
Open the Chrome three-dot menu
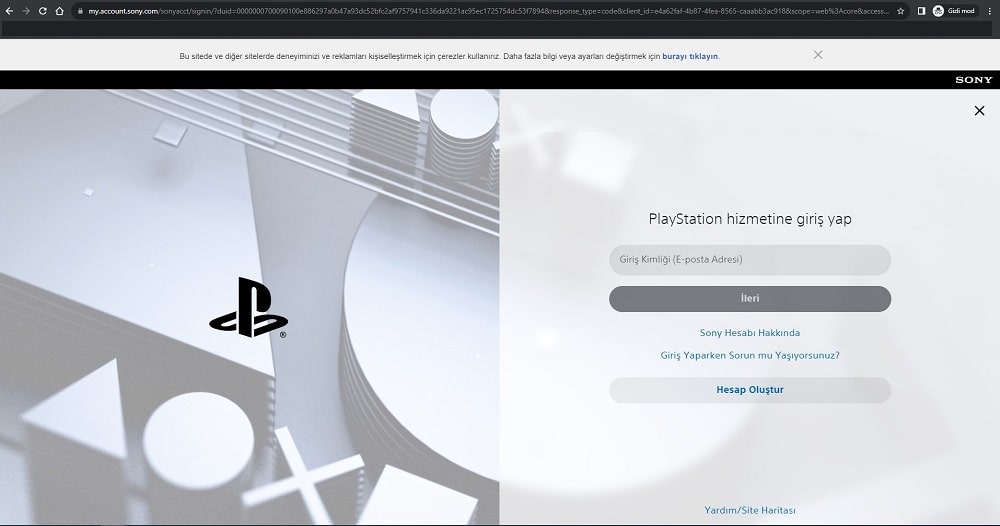pyautogui.click(x=990, y=11)
